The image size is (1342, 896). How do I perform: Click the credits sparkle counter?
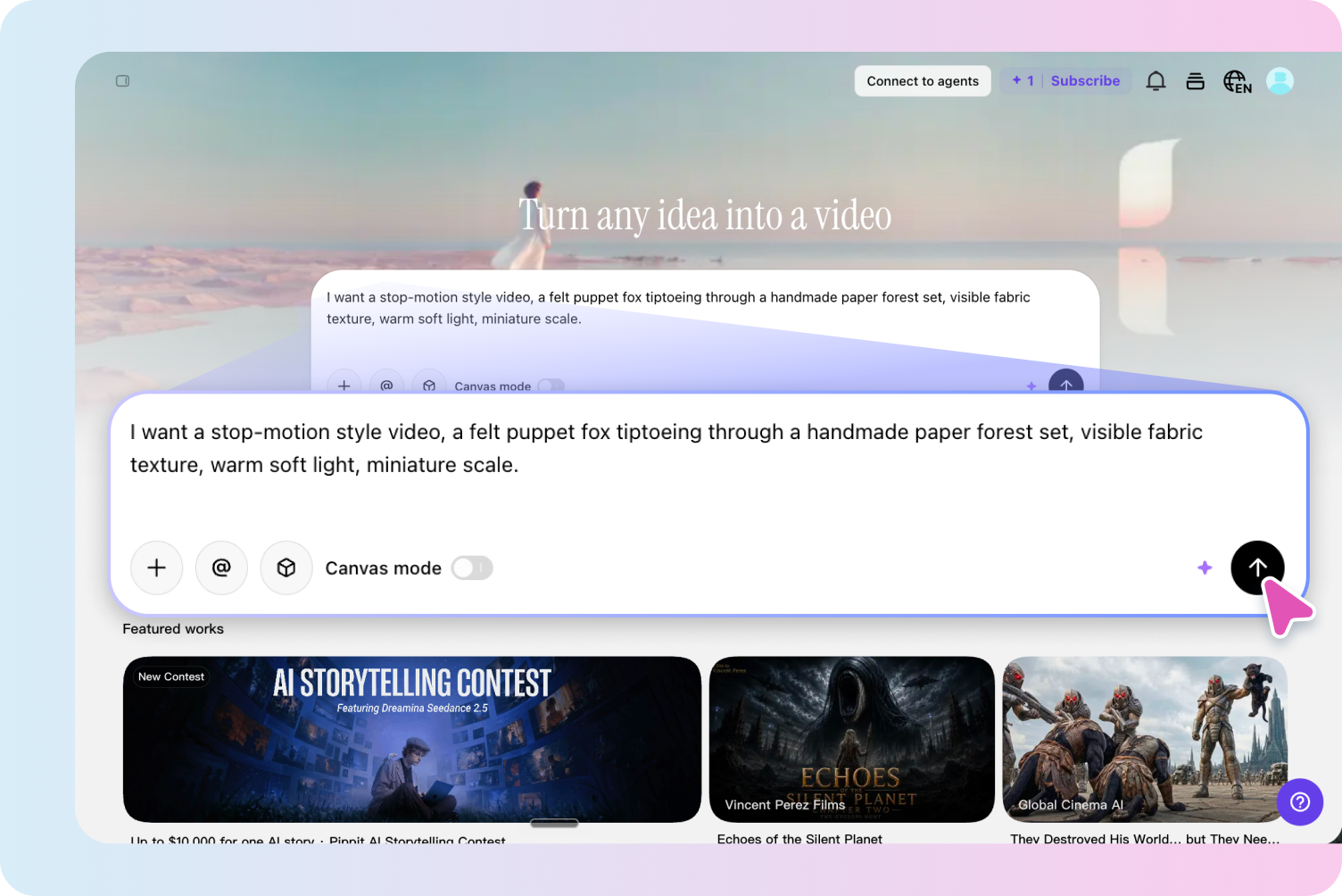tap(1023, 80)
